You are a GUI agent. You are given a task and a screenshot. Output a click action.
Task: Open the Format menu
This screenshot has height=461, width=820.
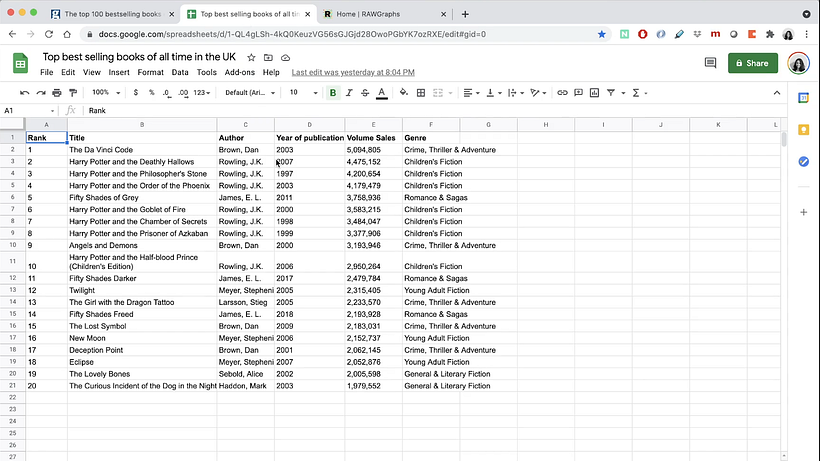(151, 72)
